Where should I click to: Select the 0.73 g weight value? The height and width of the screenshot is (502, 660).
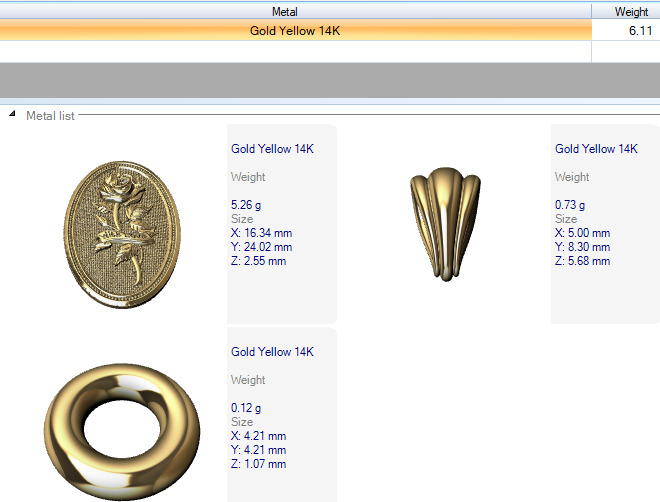tap(570, 205)
